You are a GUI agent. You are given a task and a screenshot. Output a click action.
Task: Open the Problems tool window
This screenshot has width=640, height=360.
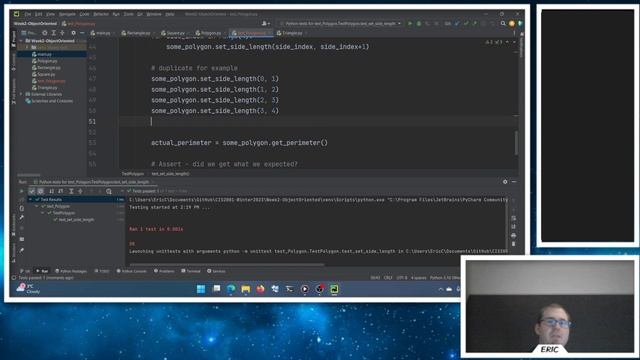click(164, 271)
